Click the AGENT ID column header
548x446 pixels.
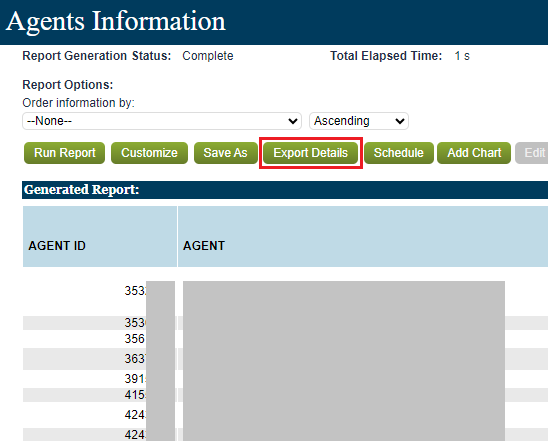click(x=100, y=237)
